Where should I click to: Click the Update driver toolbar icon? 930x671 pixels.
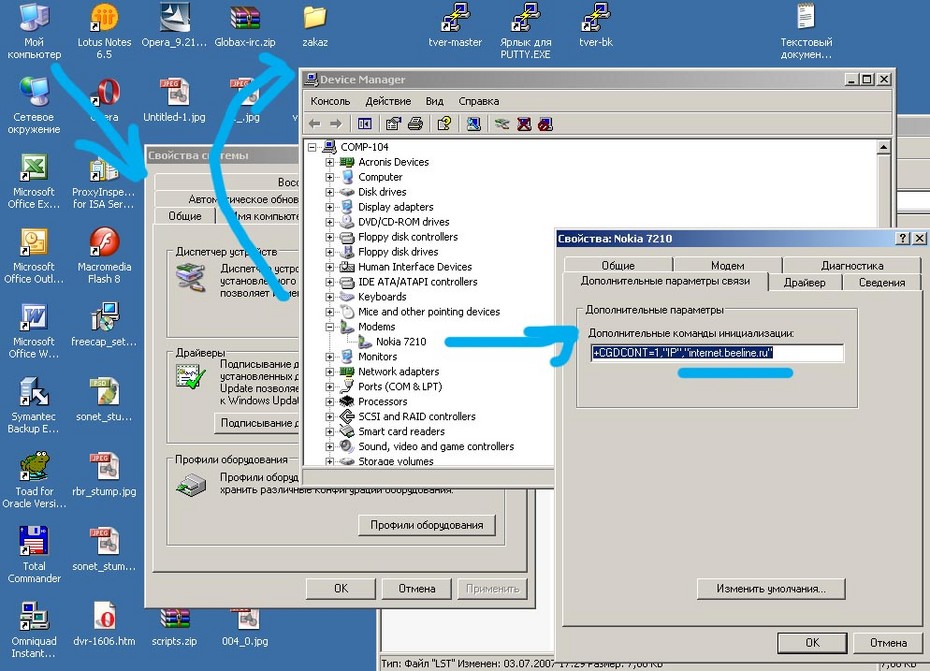[x=502, y=123]
